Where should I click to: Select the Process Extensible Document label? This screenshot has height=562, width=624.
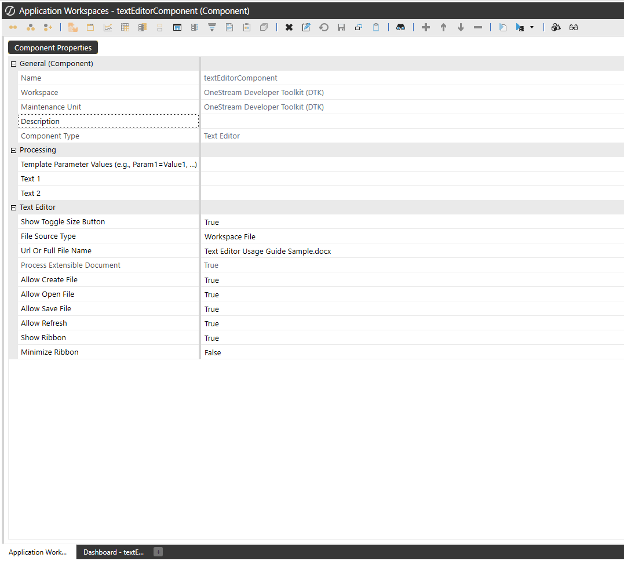70,265
